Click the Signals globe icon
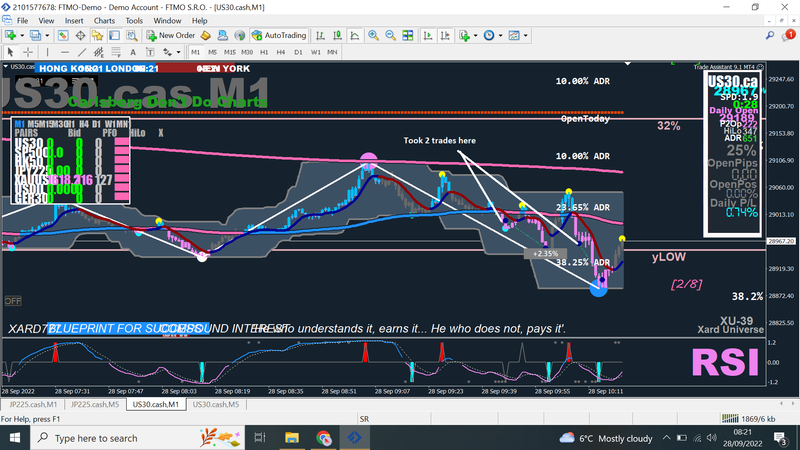800x450 pixels. pyautogui.click(x=239, y=35)
